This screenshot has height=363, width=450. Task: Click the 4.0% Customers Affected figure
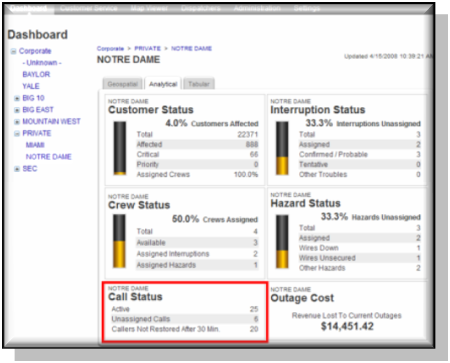tap(212, 123)
